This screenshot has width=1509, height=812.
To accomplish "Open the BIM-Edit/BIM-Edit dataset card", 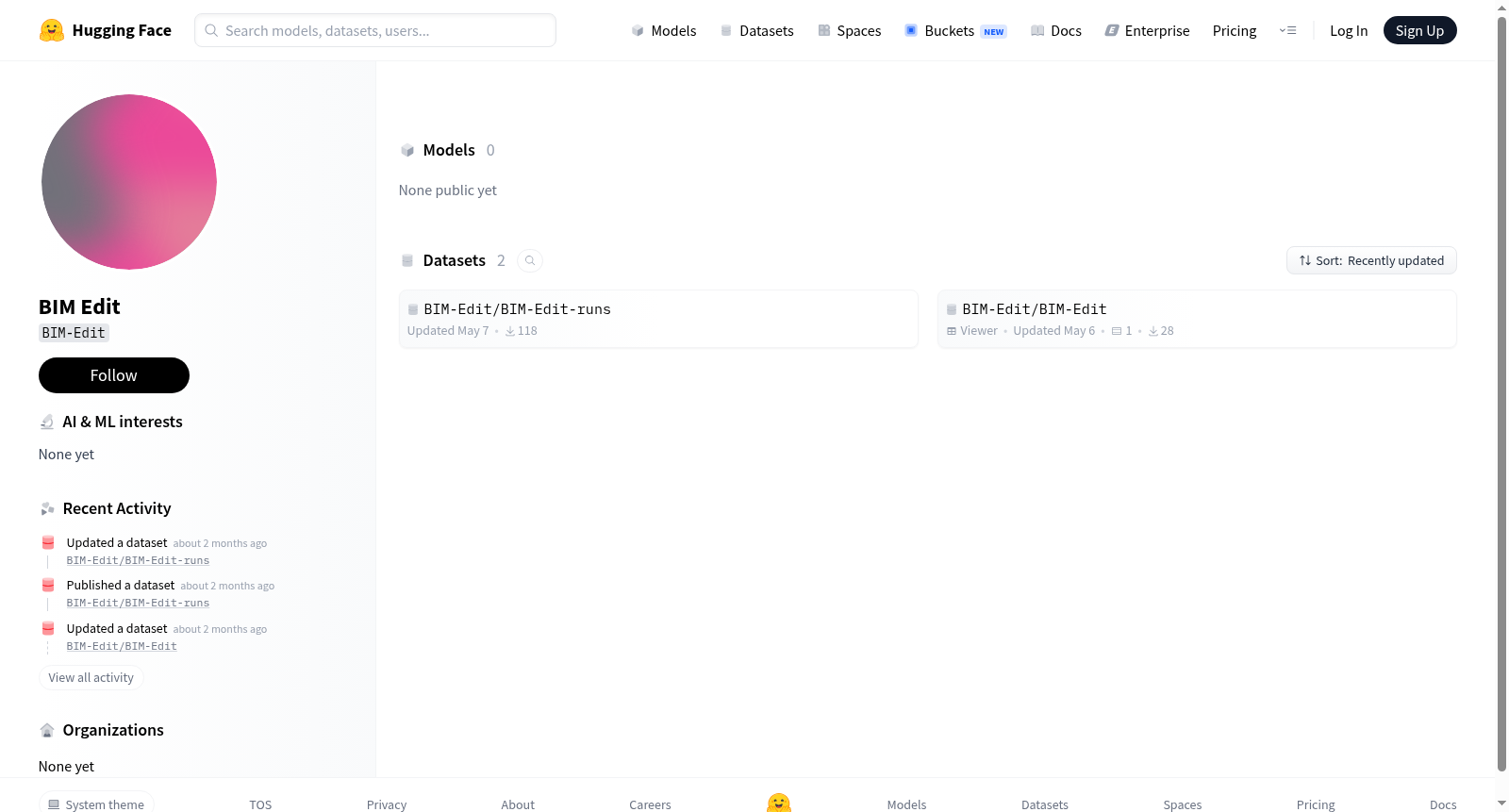I will [1197, 319].
